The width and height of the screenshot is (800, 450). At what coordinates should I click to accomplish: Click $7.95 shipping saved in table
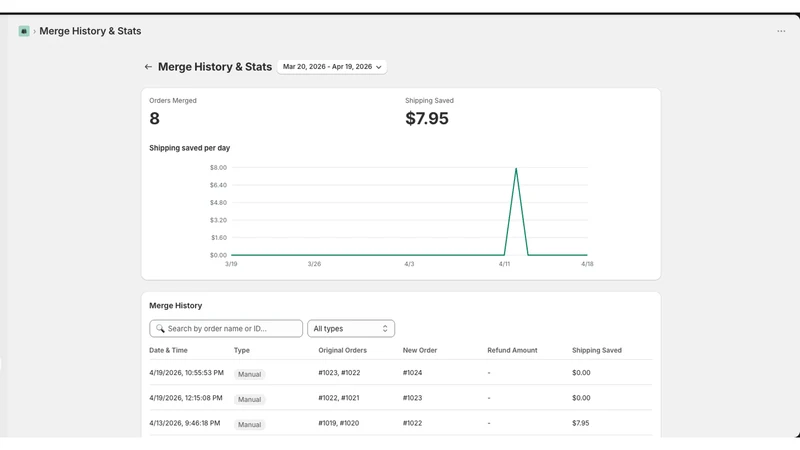click(x=581, y=423)
